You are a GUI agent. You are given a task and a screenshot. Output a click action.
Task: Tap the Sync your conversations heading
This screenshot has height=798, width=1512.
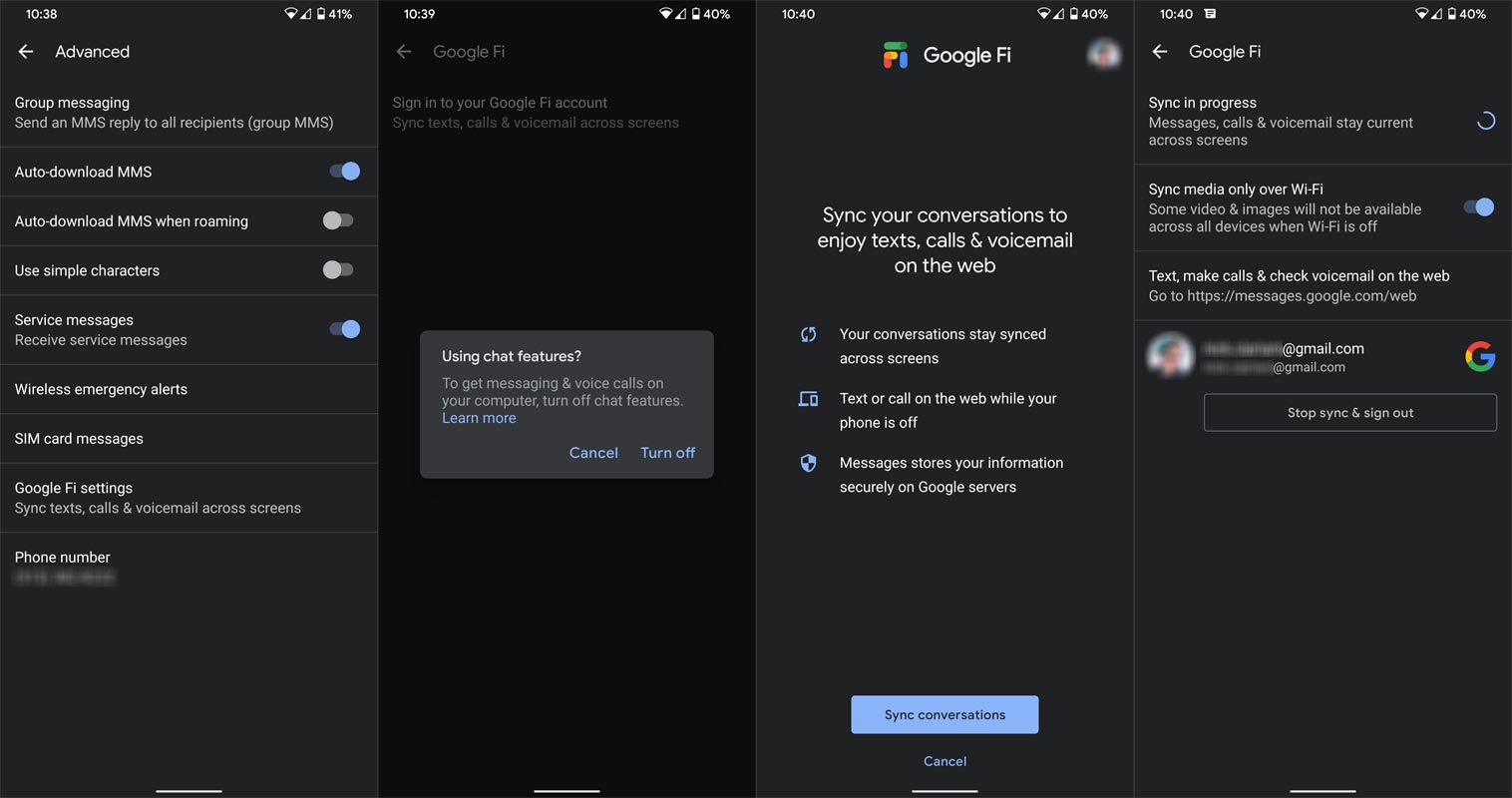click(x=945, y=240)
